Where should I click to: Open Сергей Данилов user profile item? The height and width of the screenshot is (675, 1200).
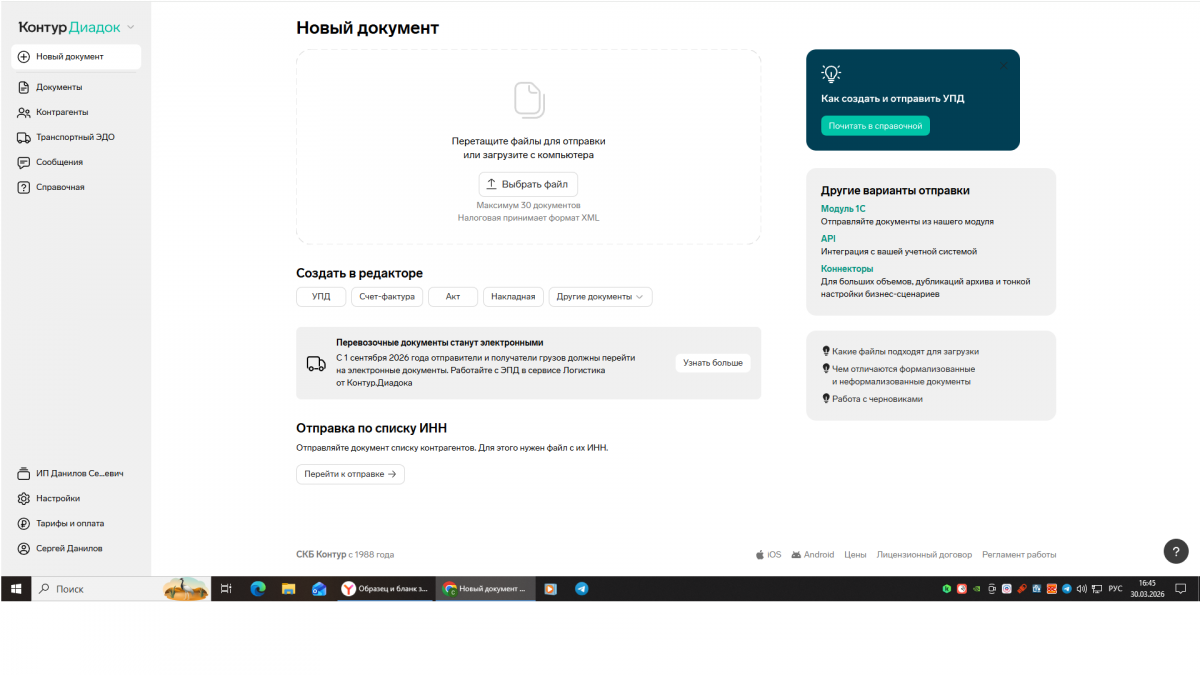[x=68, y=548]
